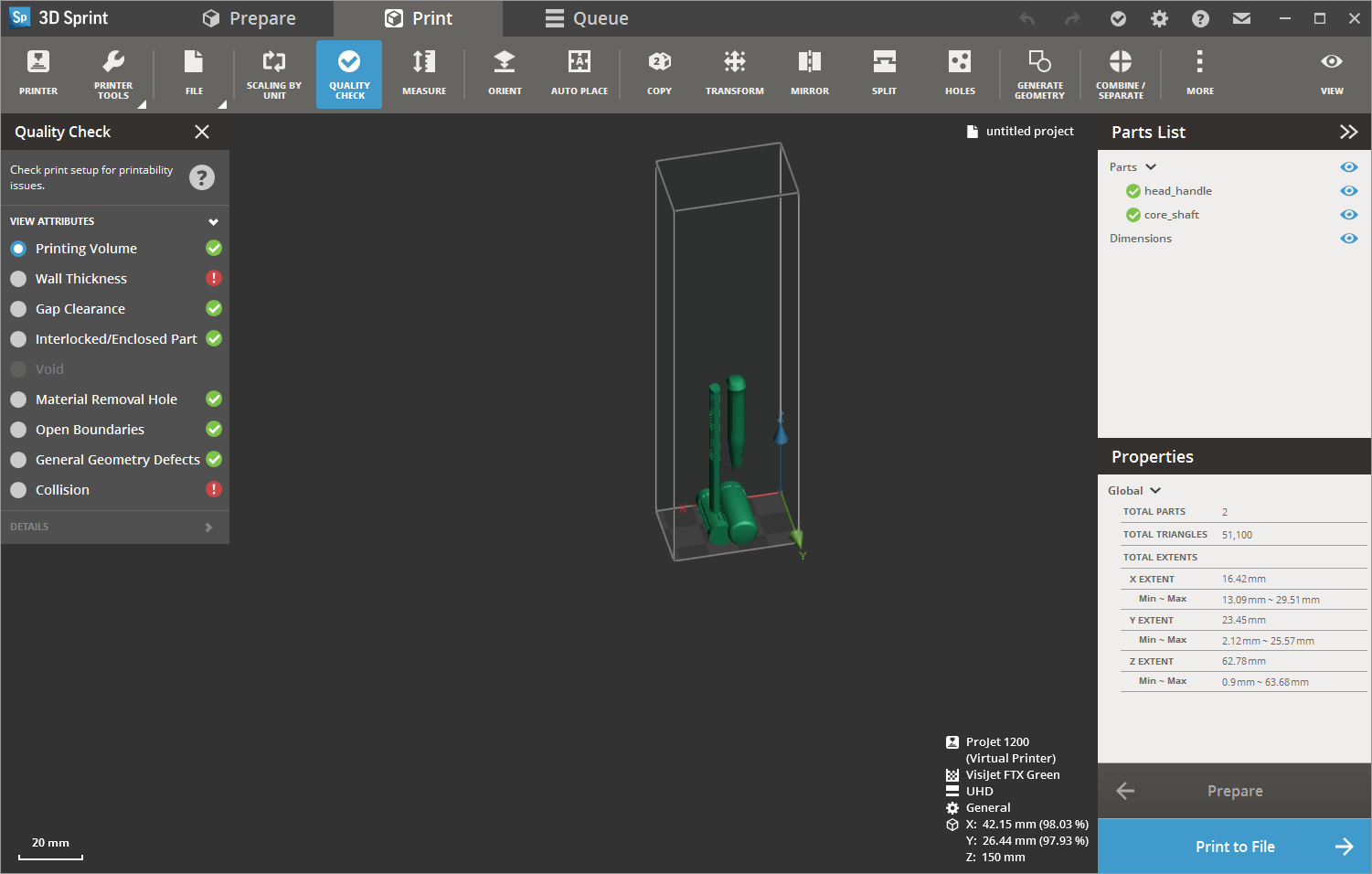1372x874 pixels.
Task: Switch to the Queue tab
Action: [x=587, y=17]
